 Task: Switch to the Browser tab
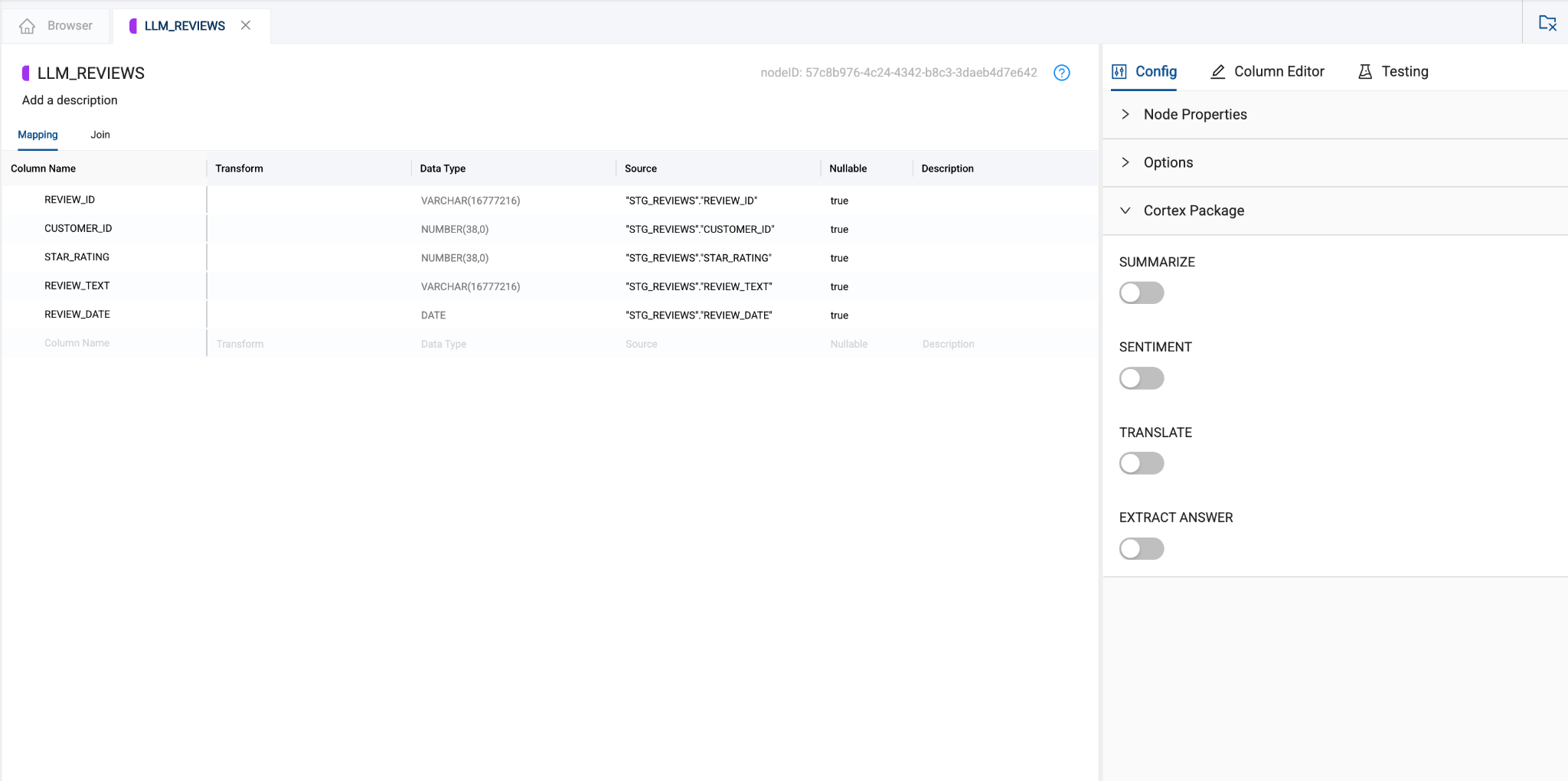[56, 26]
